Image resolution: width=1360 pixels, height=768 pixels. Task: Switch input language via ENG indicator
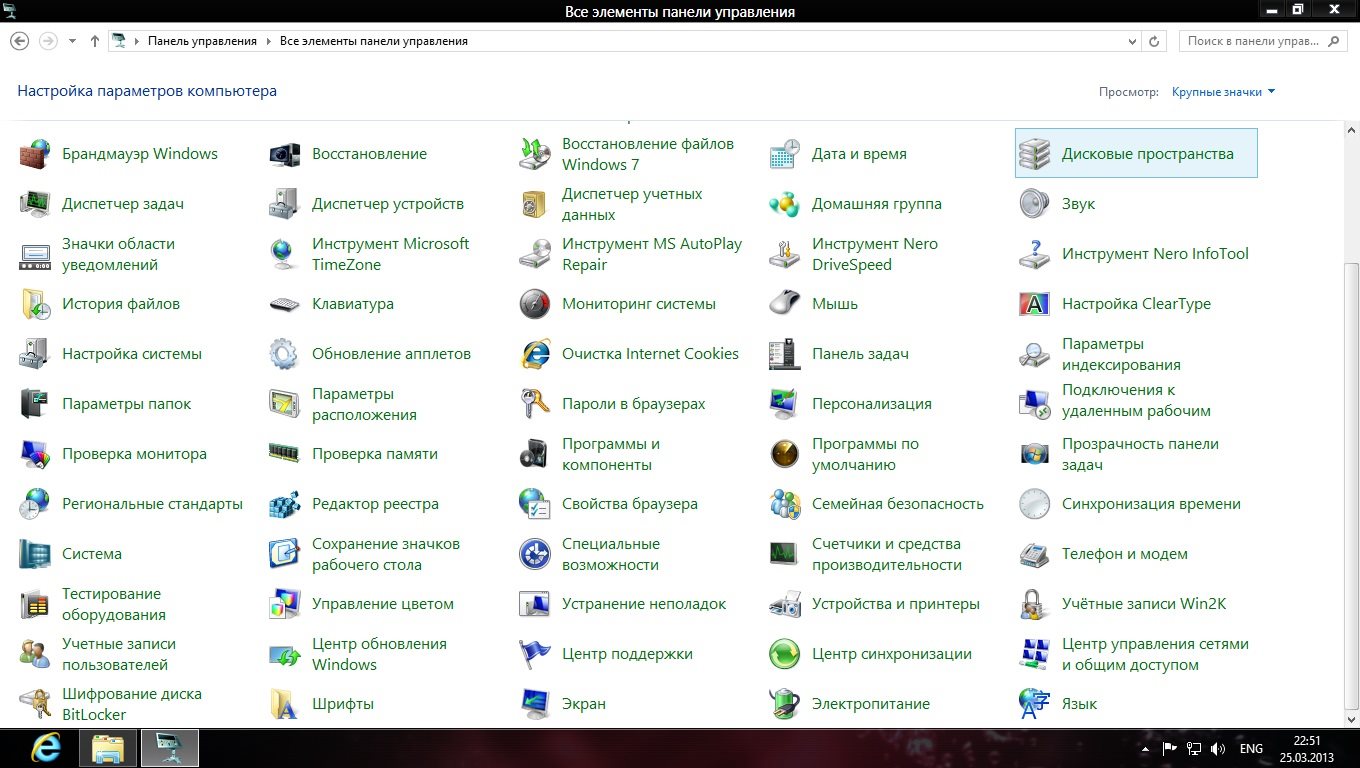point(1251,748)
